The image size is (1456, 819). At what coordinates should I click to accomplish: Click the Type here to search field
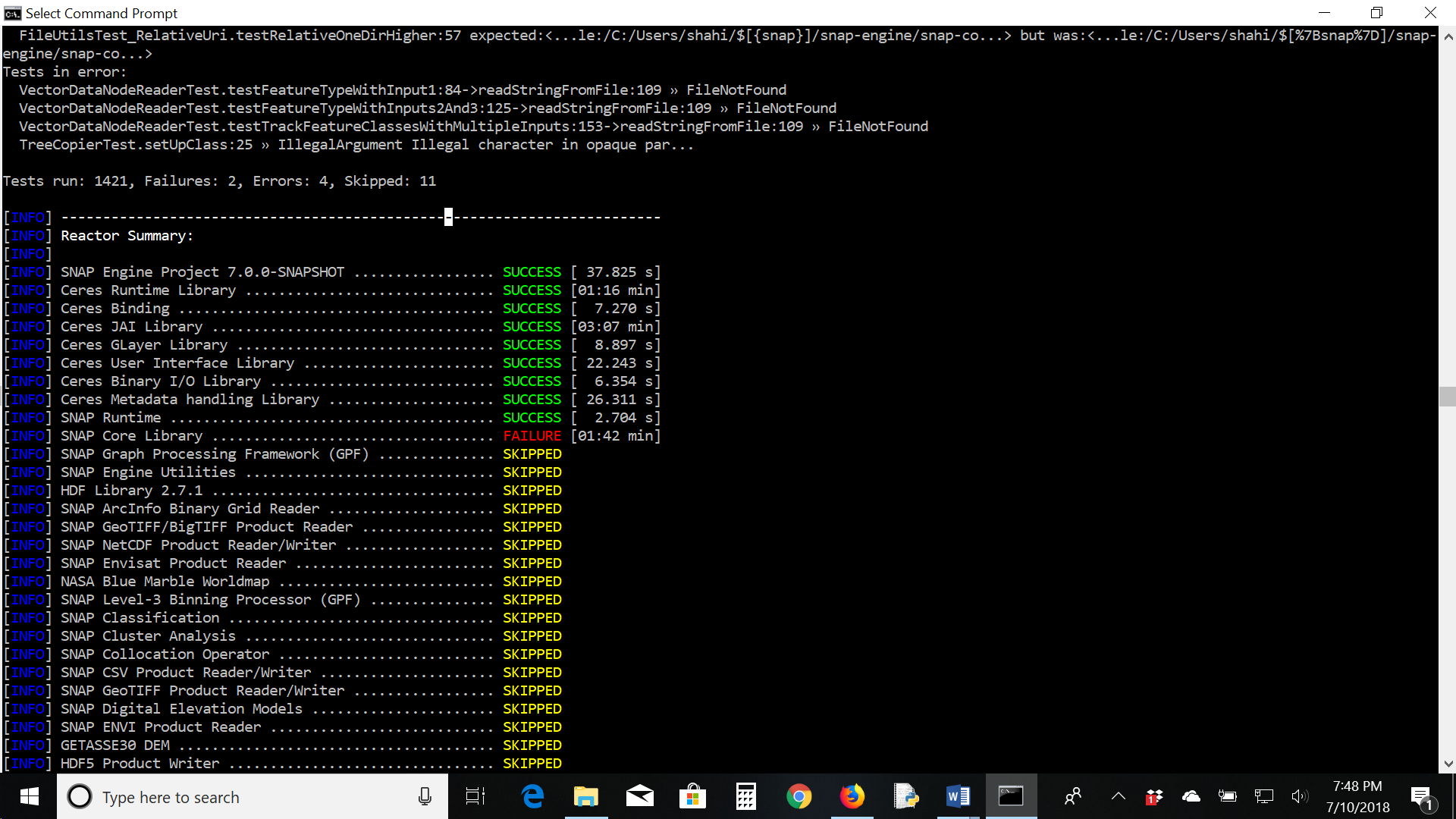point(250,797)
